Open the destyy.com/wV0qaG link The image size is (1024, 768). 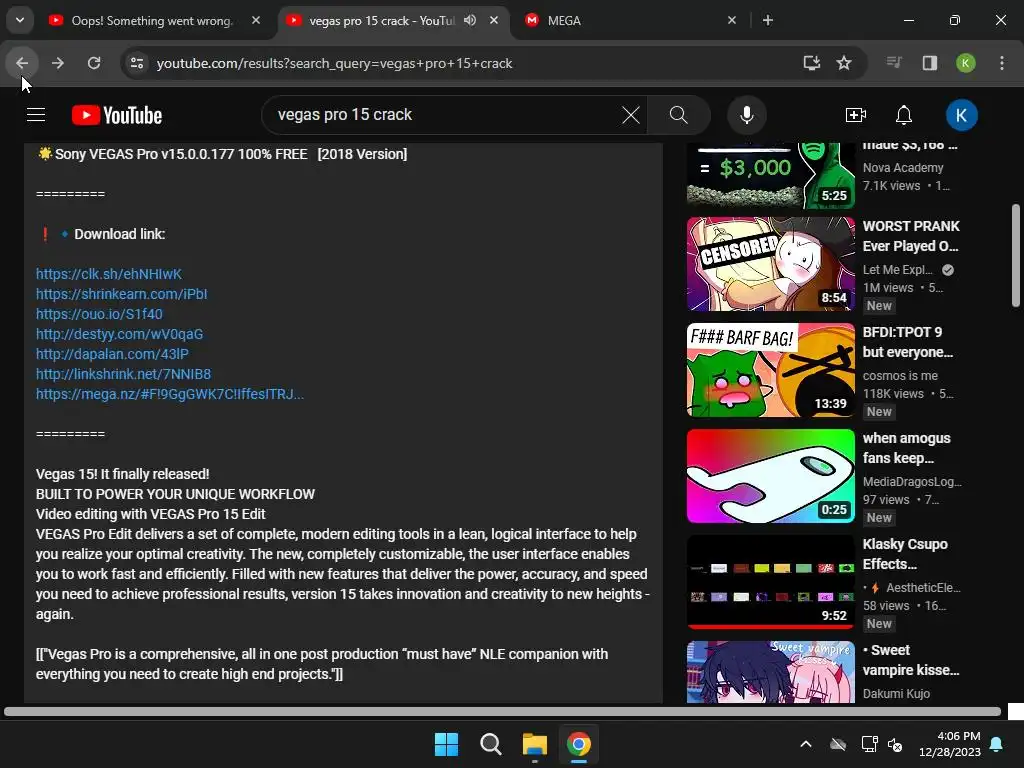(119, 334)
